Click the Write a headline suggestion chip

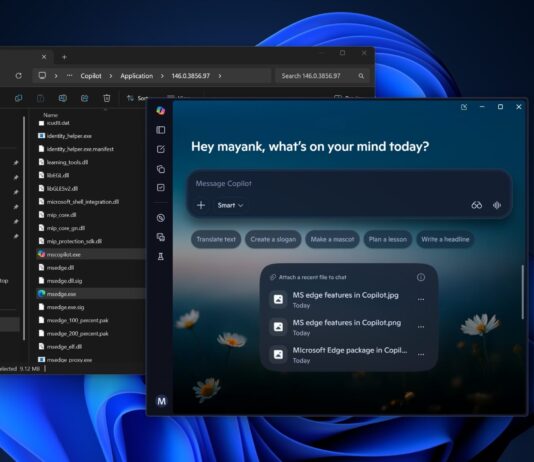pyautogui.click(x=445, y=239)
